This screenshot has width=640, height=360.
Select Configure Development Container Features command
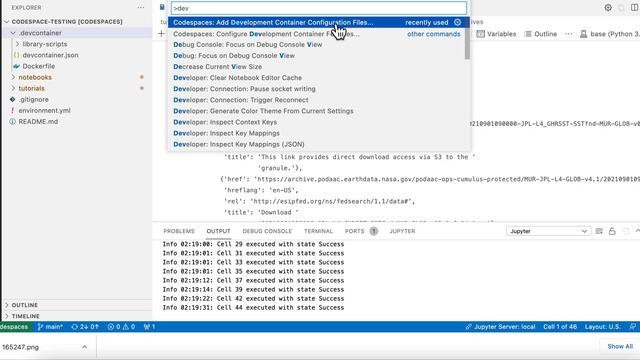pyautogui.click(x=316, y=34)
